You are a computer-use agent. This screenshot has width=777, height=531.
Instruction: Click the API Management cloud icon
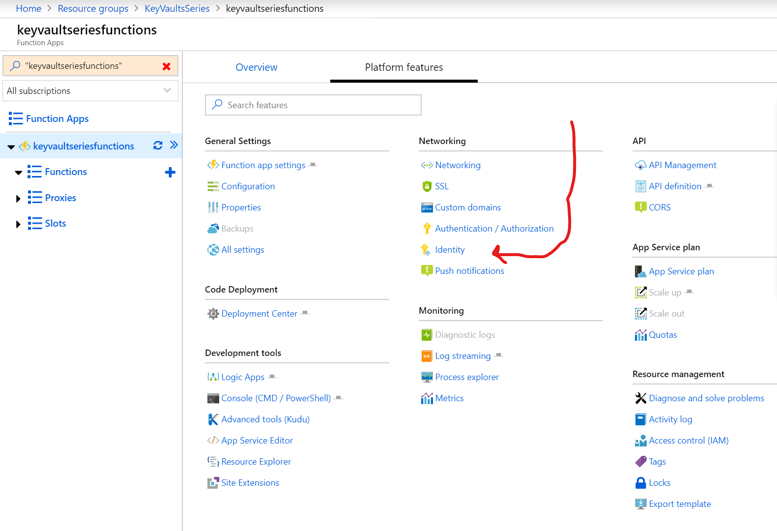coord(640,165)
